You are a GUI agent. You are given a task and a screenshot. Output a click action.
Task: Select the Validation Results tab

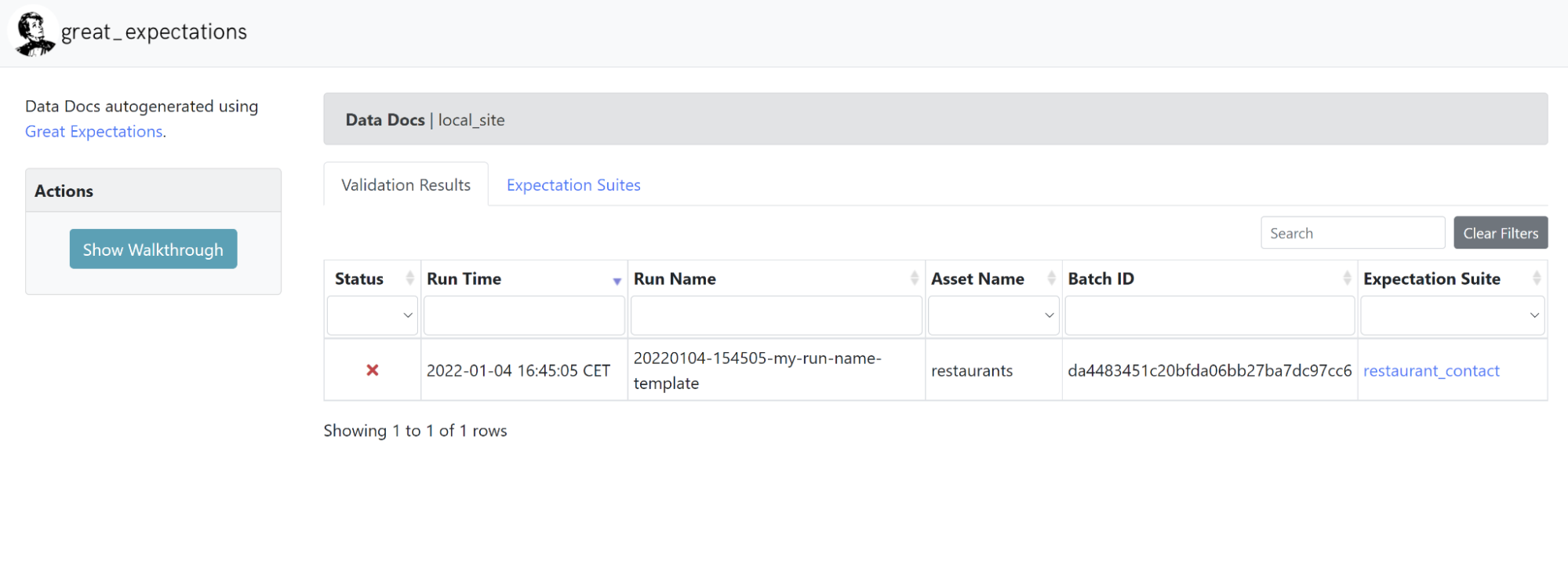[406, 185]
